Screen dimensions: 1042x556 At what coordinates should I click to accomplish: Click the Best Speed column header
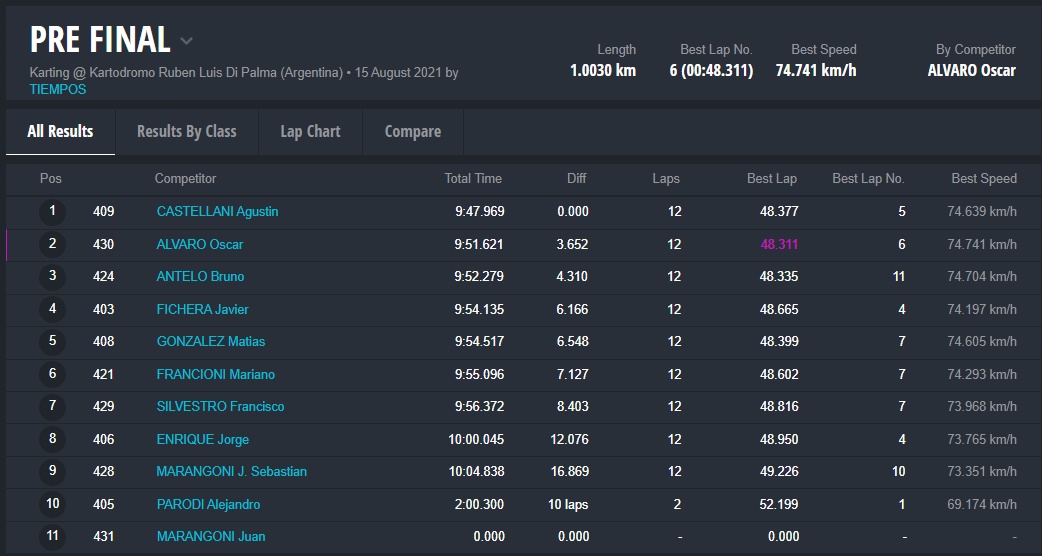[983, 178]
